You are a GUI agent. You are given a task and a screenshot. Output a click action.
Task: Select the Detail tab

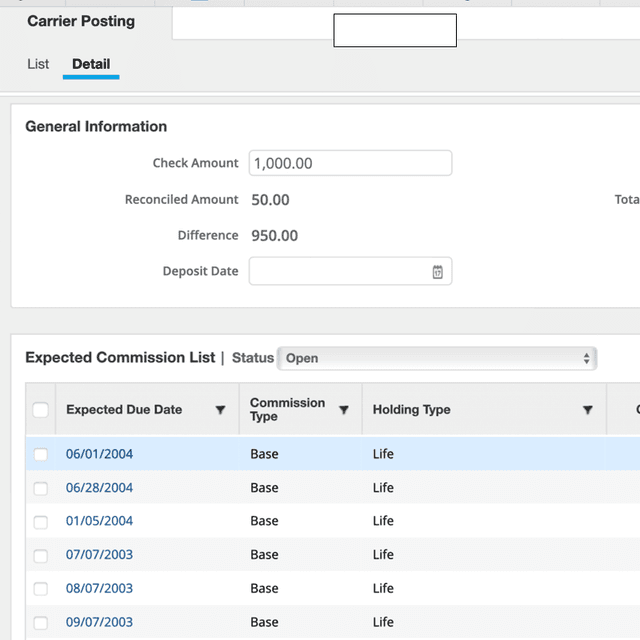pyautogui.click(x=91, y=64)
